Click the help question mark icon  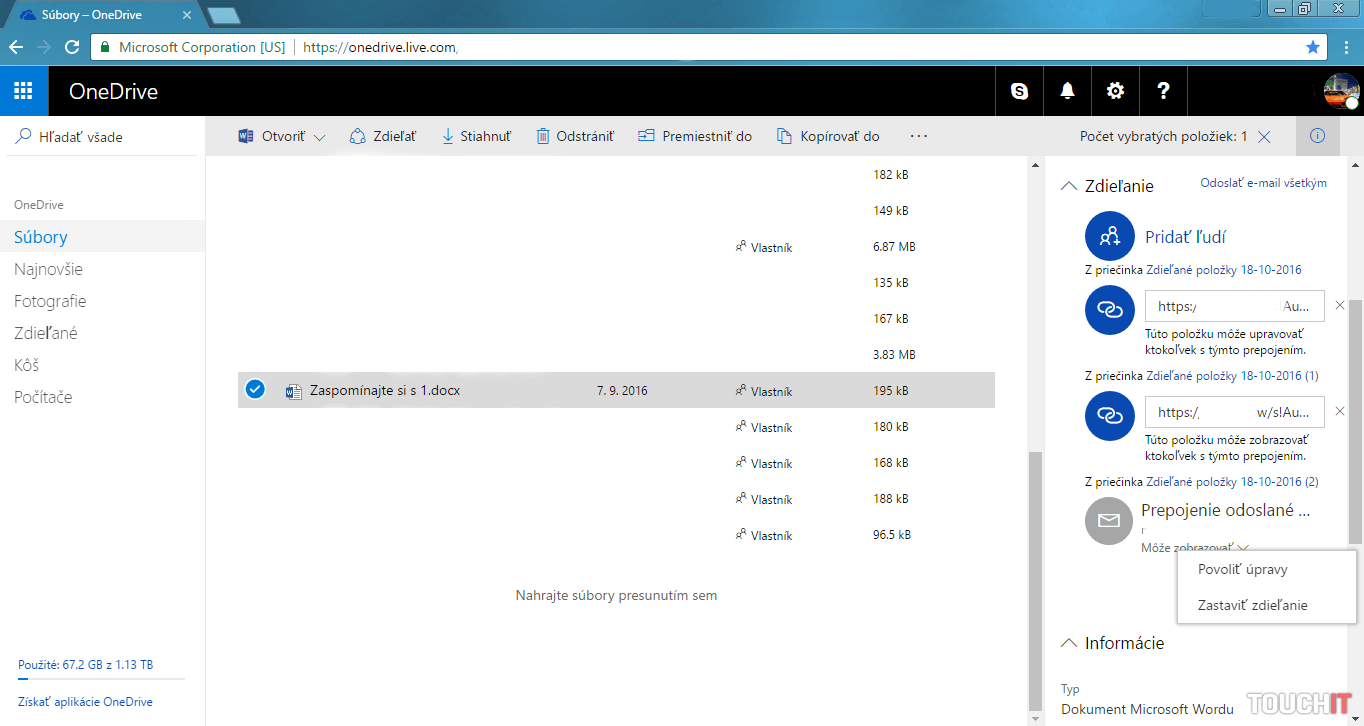[x=1163, y=92]
